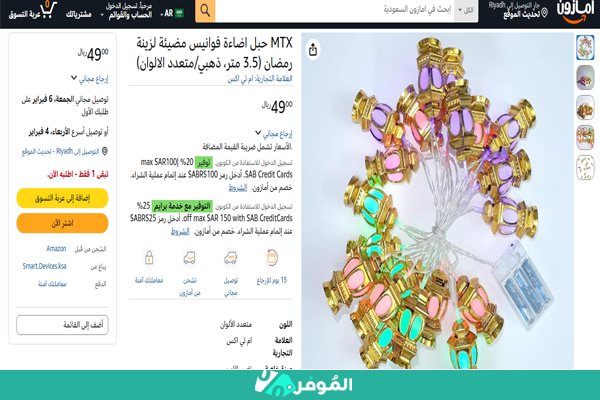Click the add to cart yellow button
600x400 pixels.
click(x=62, y=198)
